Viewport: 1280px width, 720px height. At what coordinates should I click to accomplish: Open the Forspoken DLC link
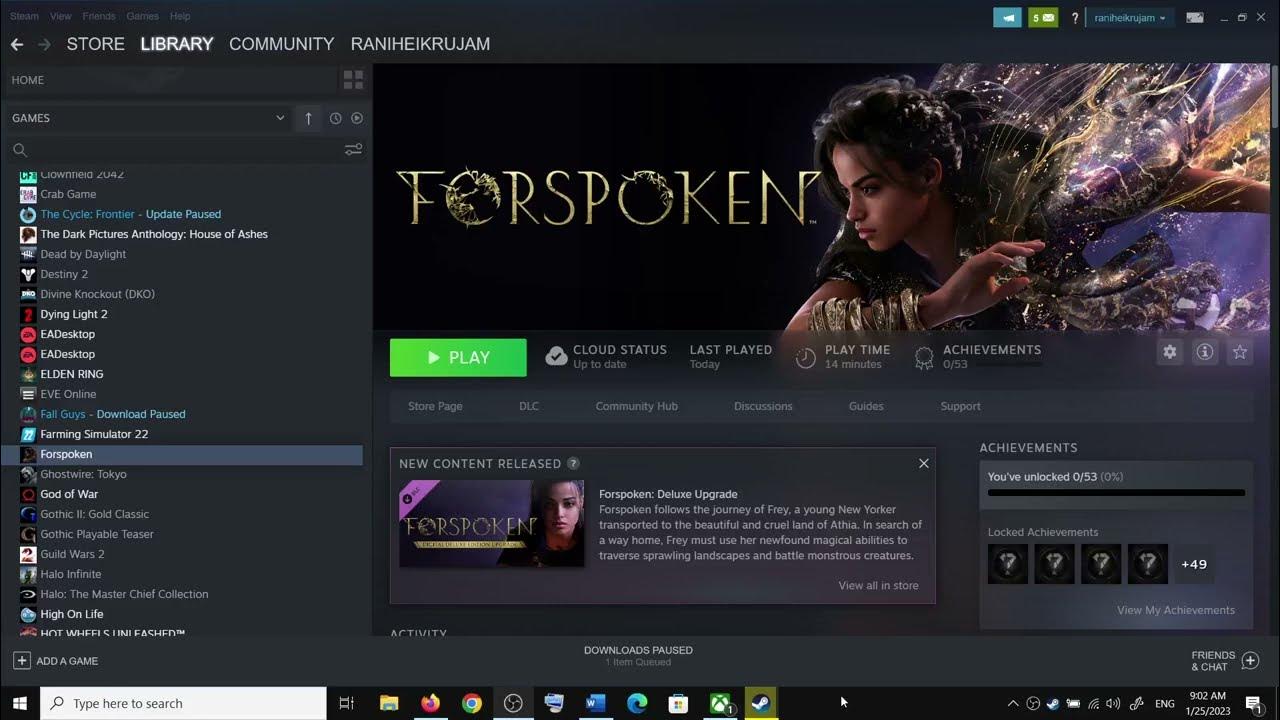tap(529, 406)
